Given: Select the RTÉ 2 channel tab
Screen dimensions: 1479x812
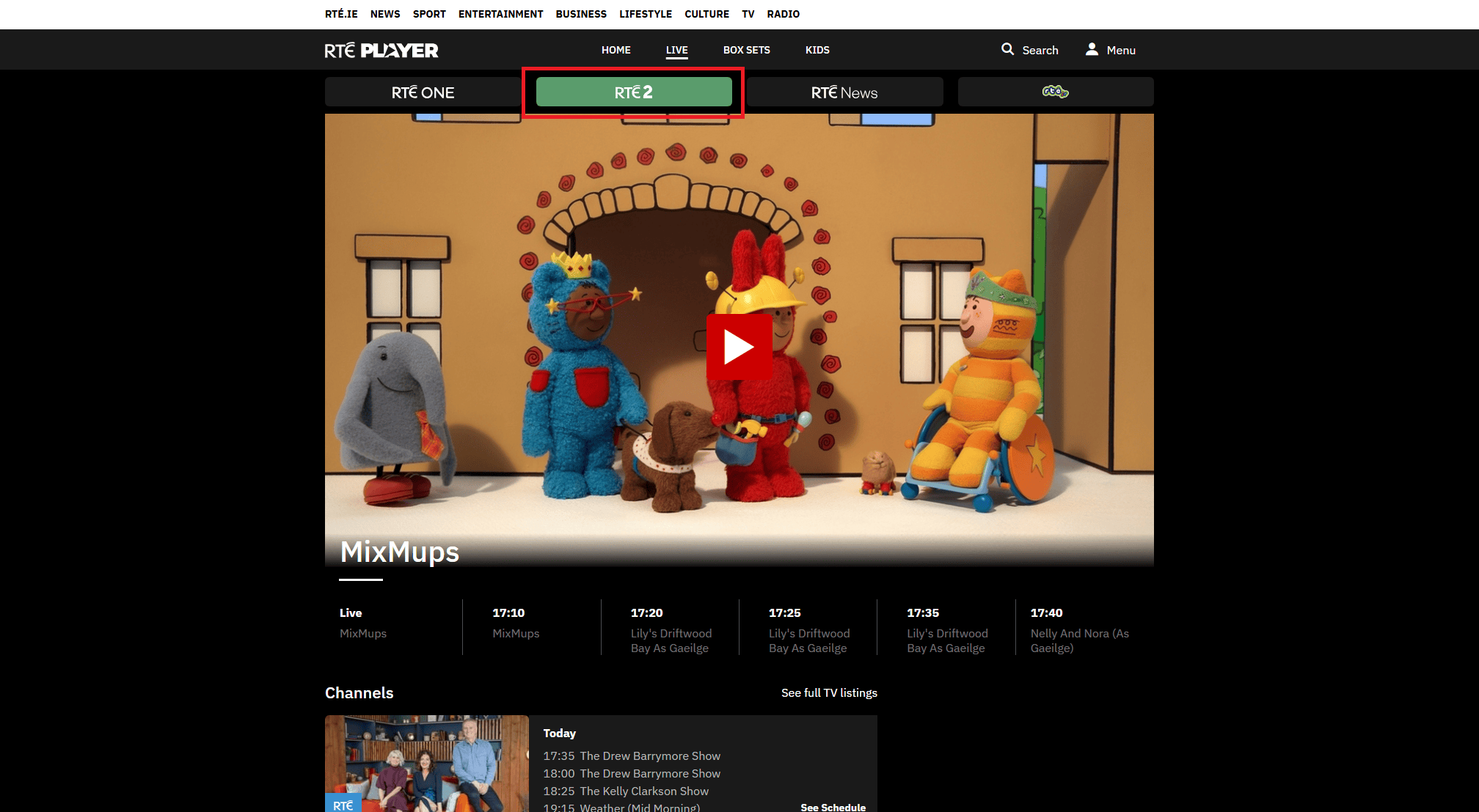Looking at the screenshot, I should click(x=634, y=92).
